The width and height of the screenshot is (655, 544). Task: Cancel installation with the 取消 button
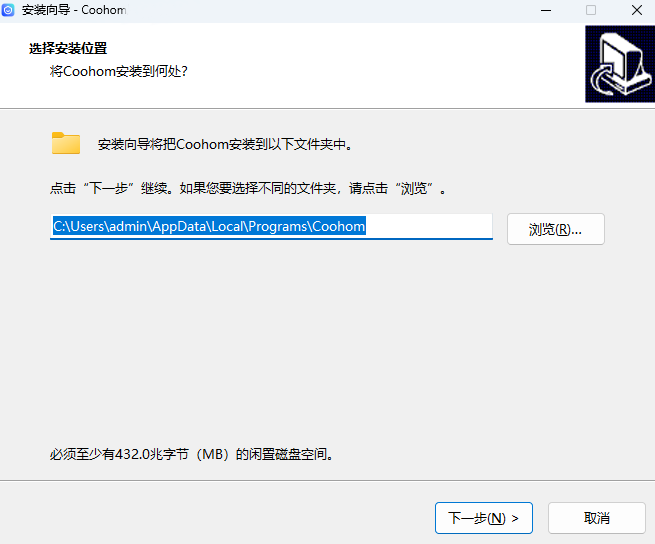coord(597,518)
